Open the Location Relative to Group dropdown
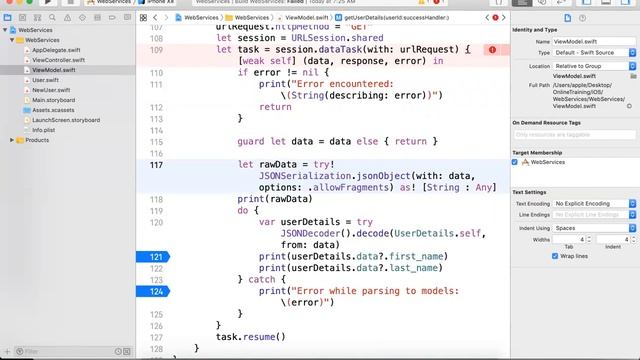The image size is (640, 360). click(594, 66)
